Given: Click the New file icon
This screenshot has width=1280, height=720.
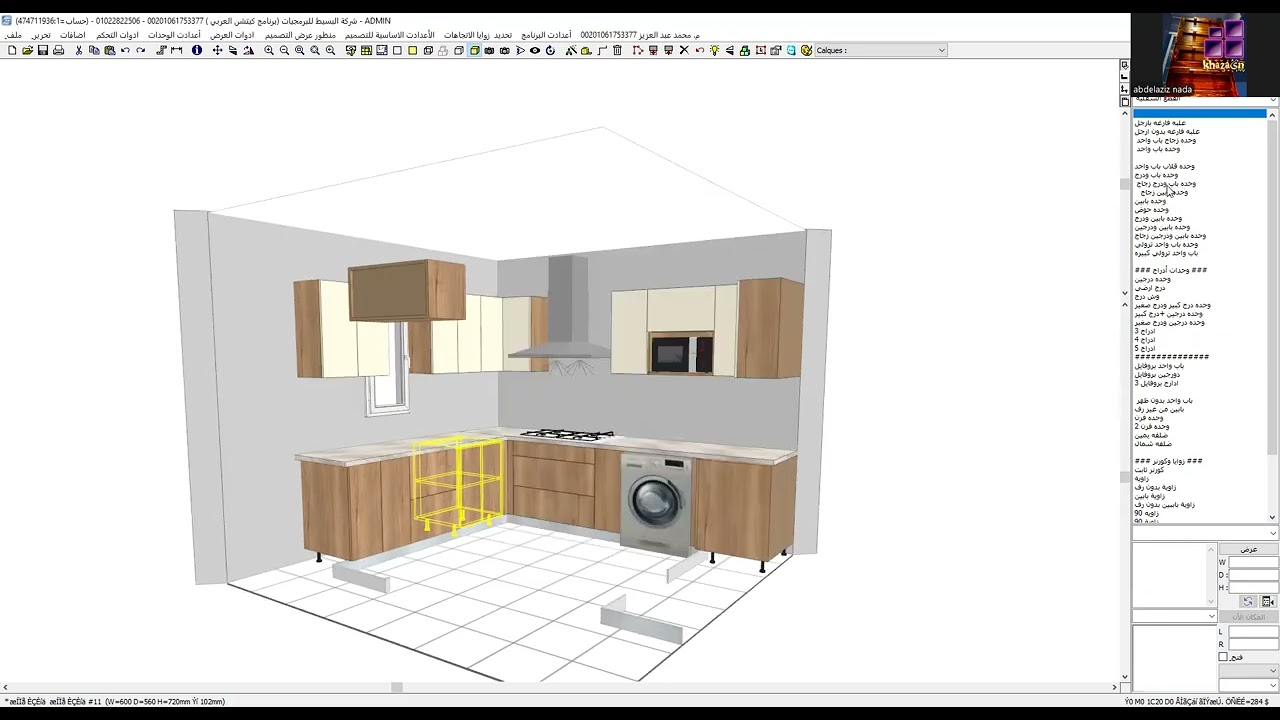Looking at the screenshot, I should coord(12,50).
